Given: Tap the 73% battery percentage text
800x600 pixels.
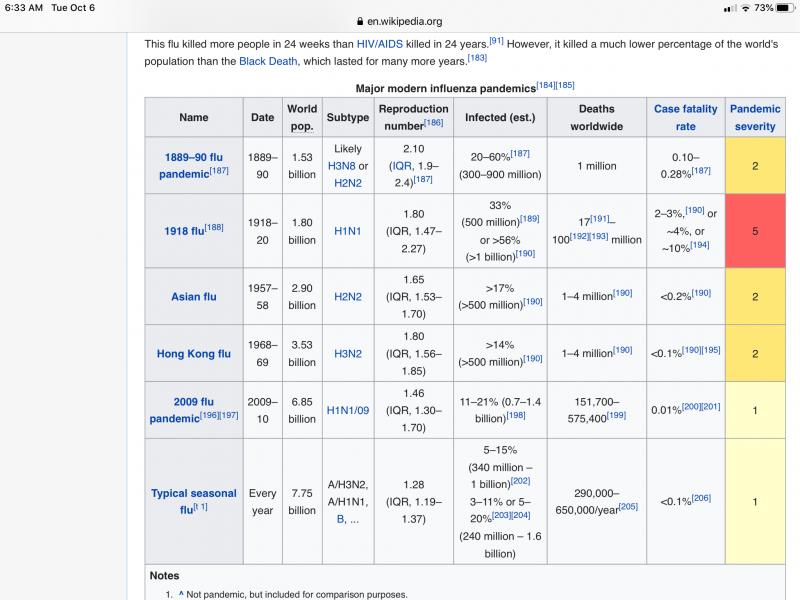Looking at the screenshot, I should tap(763, 8).
